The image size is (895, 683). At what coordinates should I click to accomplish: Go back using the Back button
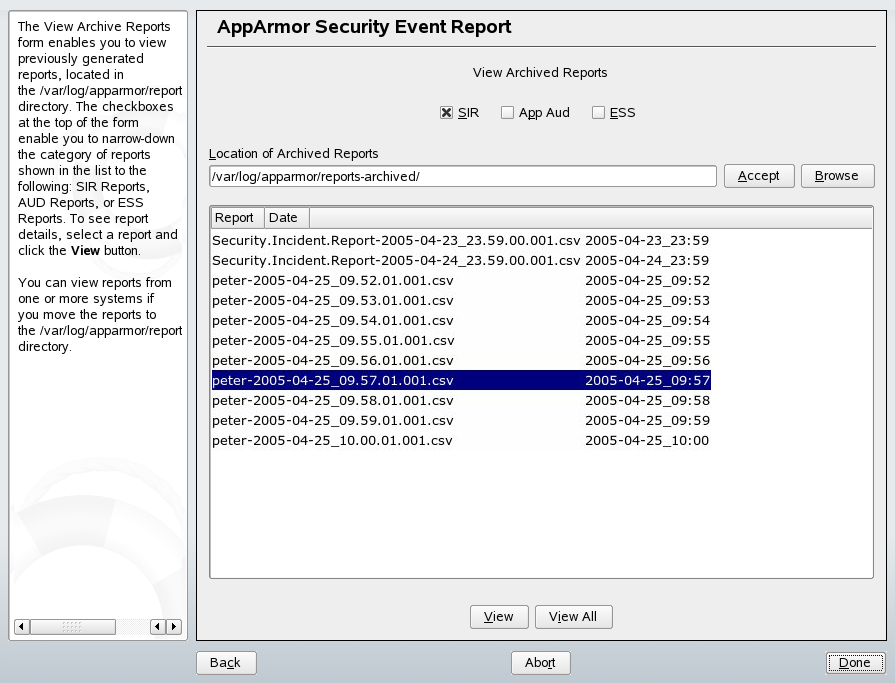click(226, 662)
